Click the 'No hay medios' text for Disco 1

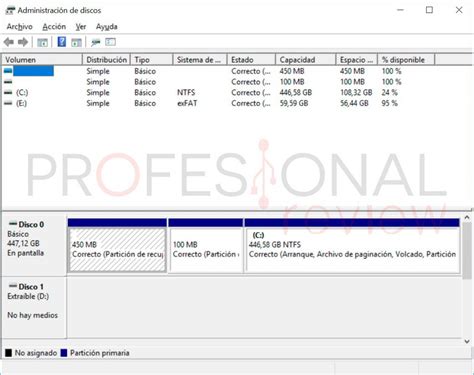32,315
